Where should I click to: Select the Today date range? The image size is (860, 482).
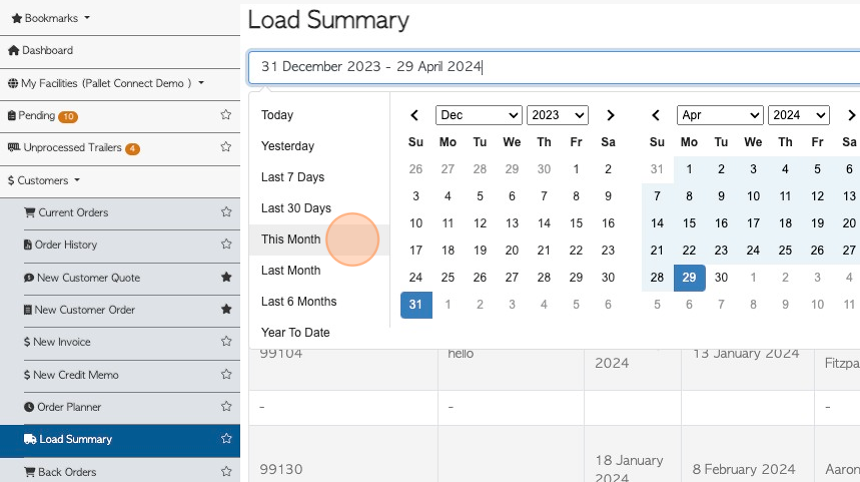click(319, 115)
